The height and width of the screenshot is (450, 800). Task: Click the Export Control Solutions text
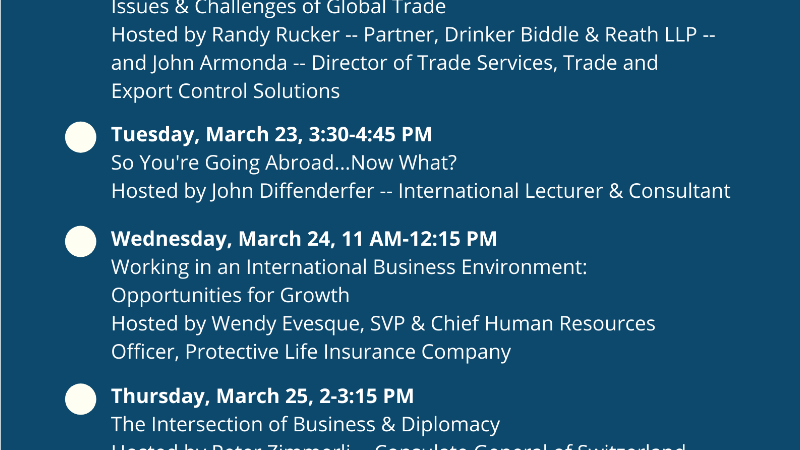[226, 91]
